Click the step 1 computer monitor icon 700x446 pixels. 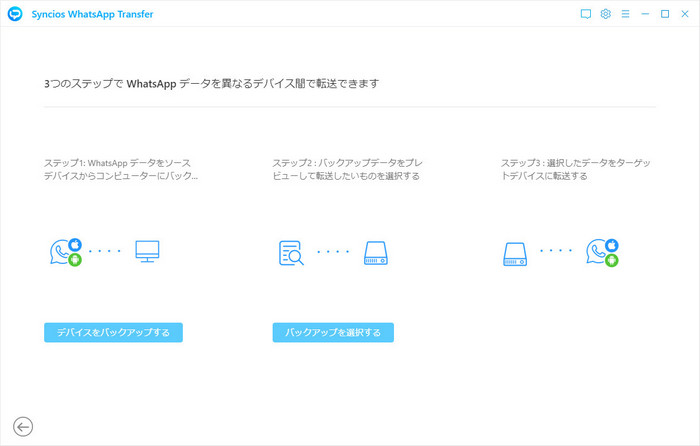147,251
